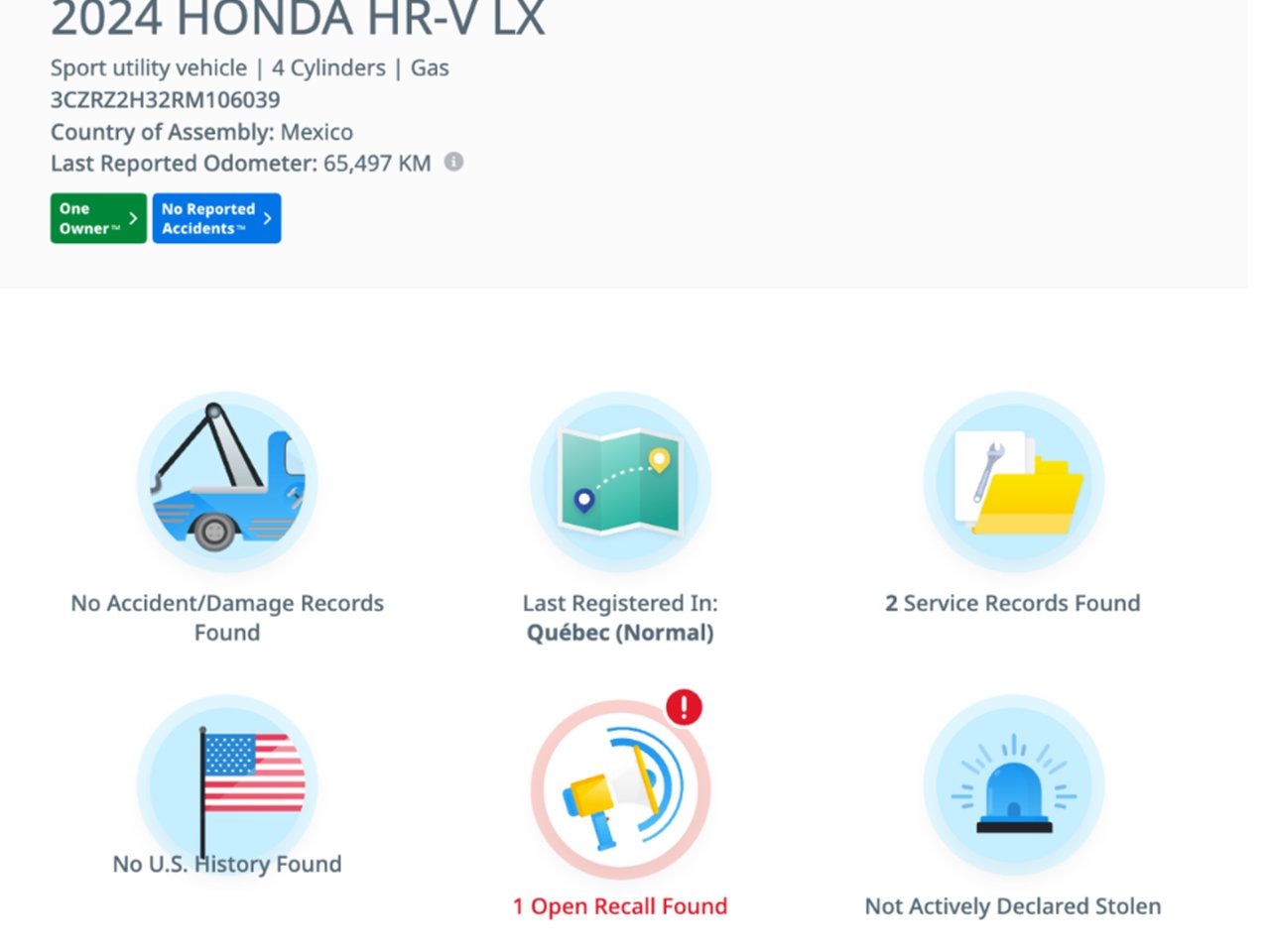
Task: Click 'Country of Assembly: Mexico' line
Action: click(x=201, y=132)
